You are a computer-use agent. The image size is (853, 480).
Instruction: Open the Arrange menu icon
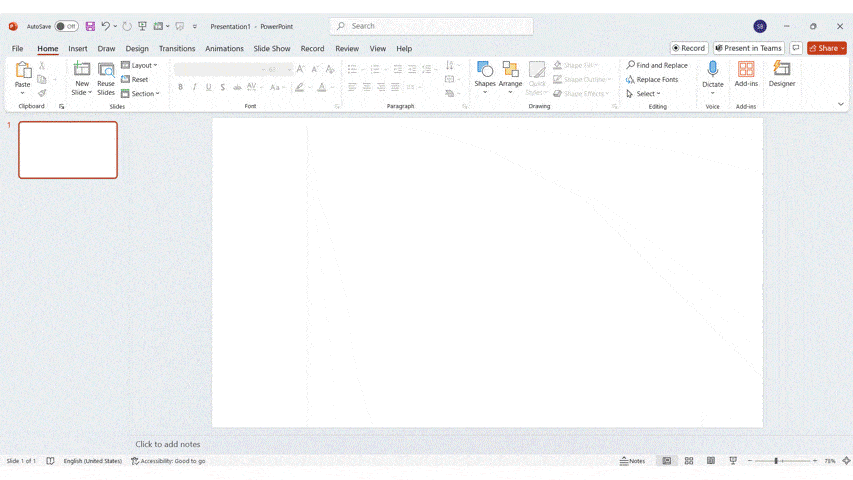click(x=510, y=69)
